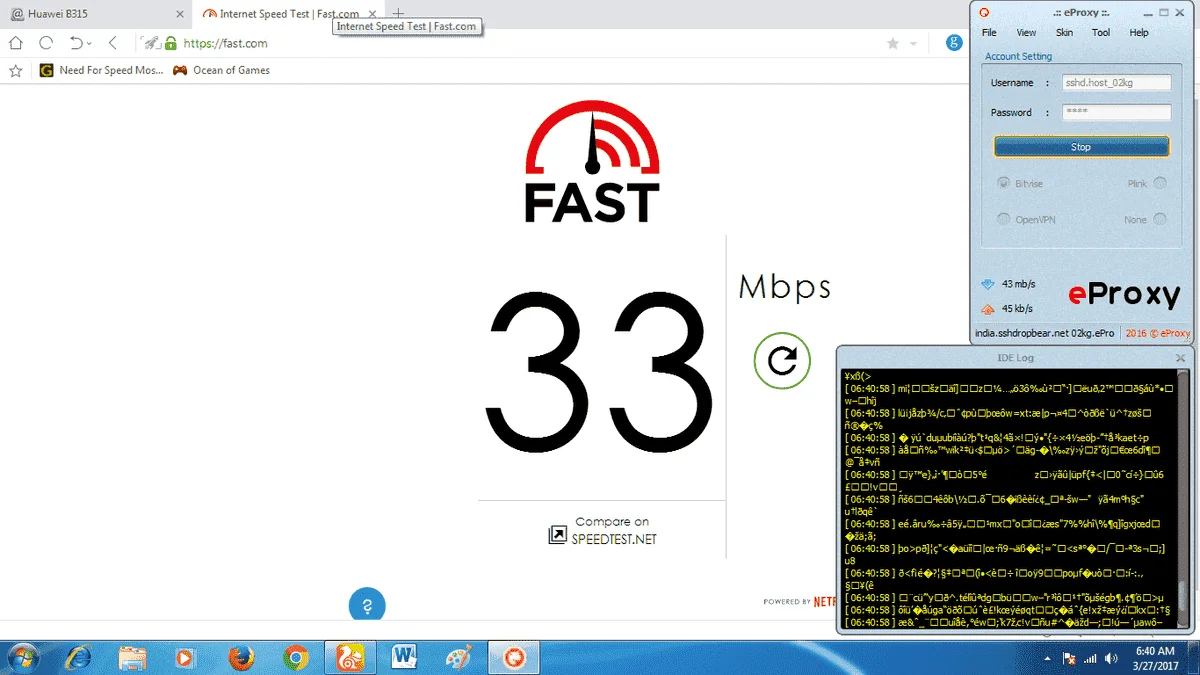Open Microsoft Word from taskbar
This screenshot has height=675, width=1200.
[x=405, y=657]
